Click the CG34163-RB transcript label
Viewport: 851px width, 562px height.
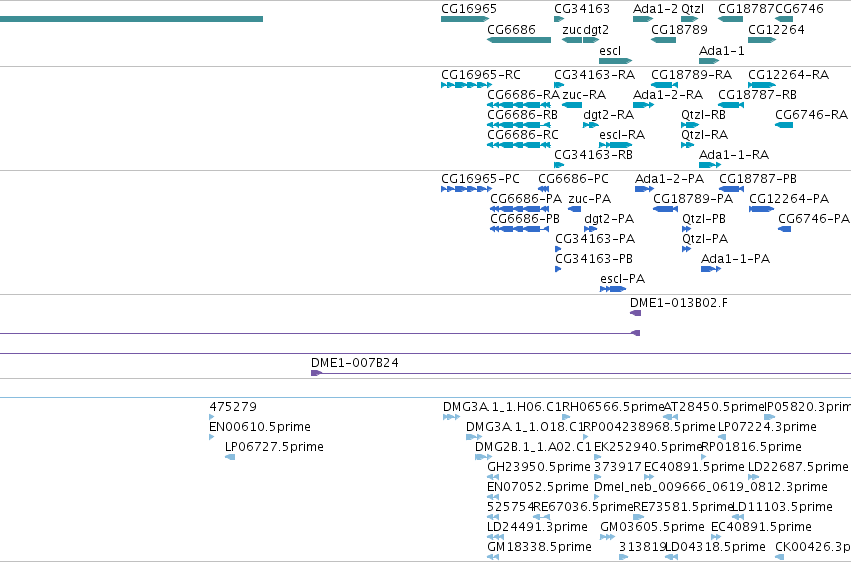coord(593,155)
